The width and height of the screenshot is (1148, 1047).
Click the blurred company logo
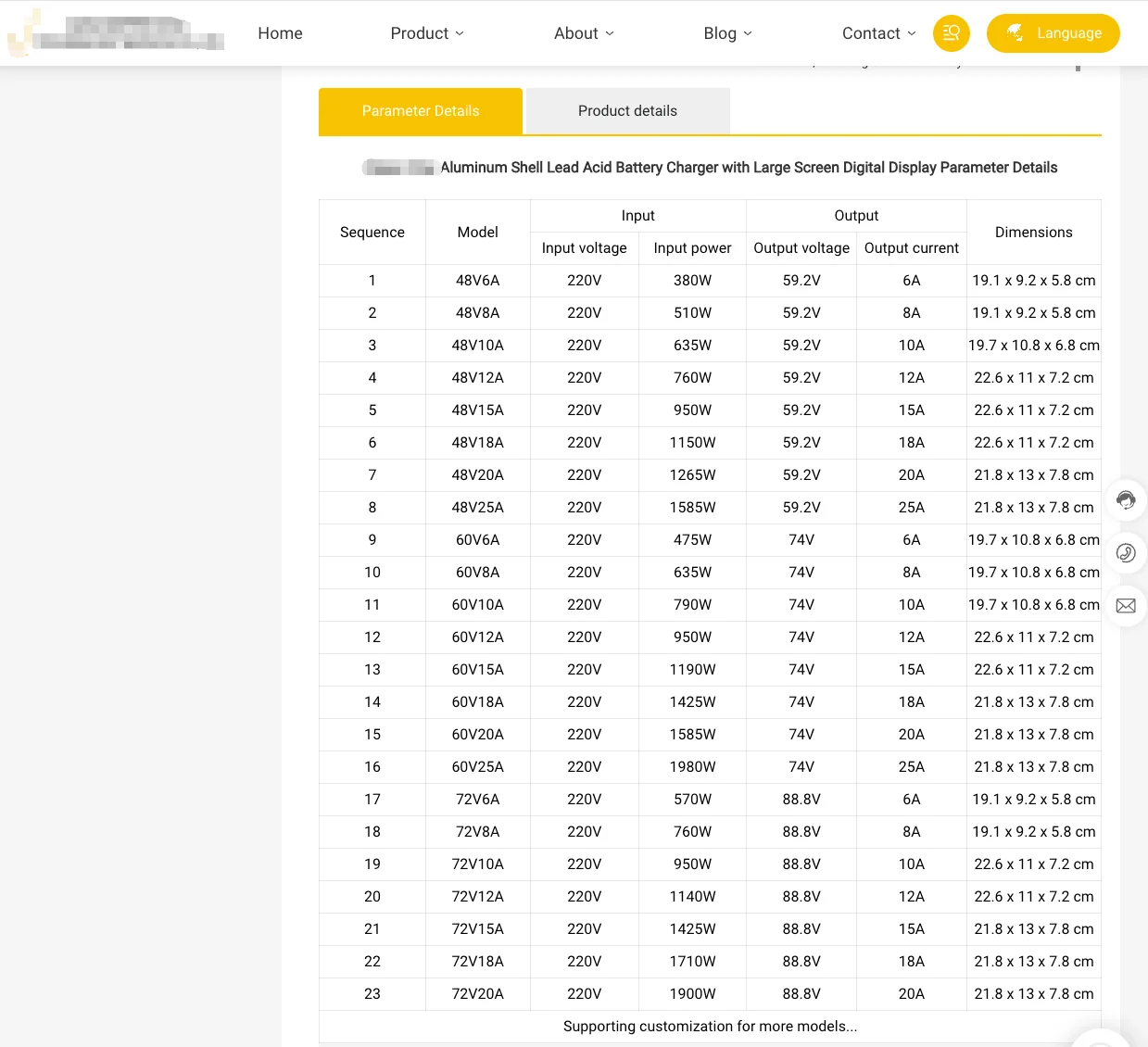point(116,33)
